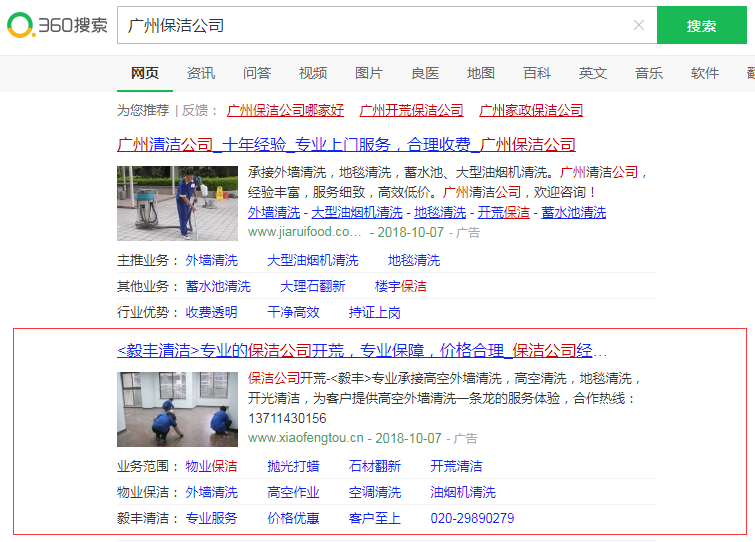Click suggested search 广州开荒保洁公司
The width and height of the screenshot is (755, 542).
click(x=411, y=110)
